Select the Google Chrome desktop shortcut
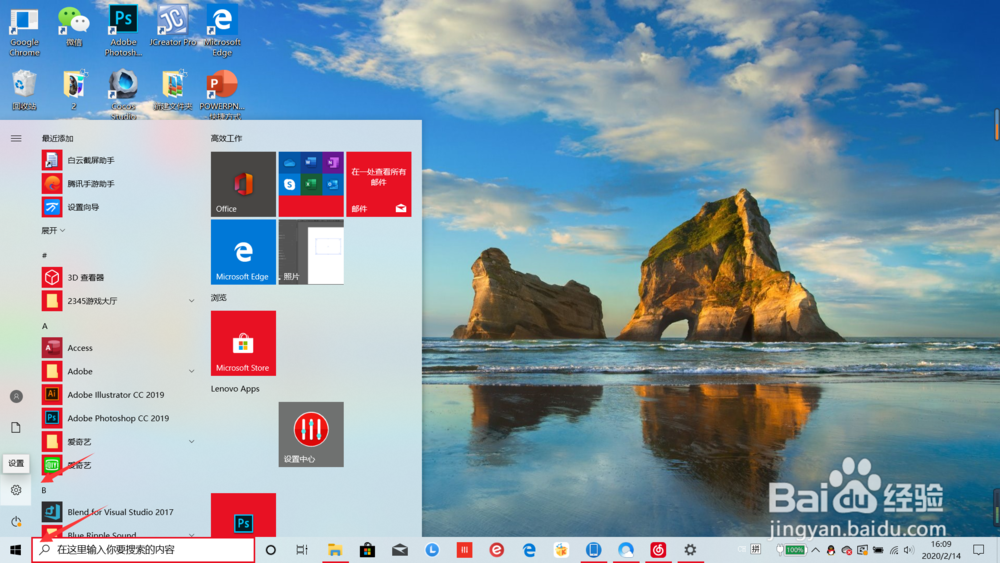This screenshot has height=563, width=1000. coord(24,33)
